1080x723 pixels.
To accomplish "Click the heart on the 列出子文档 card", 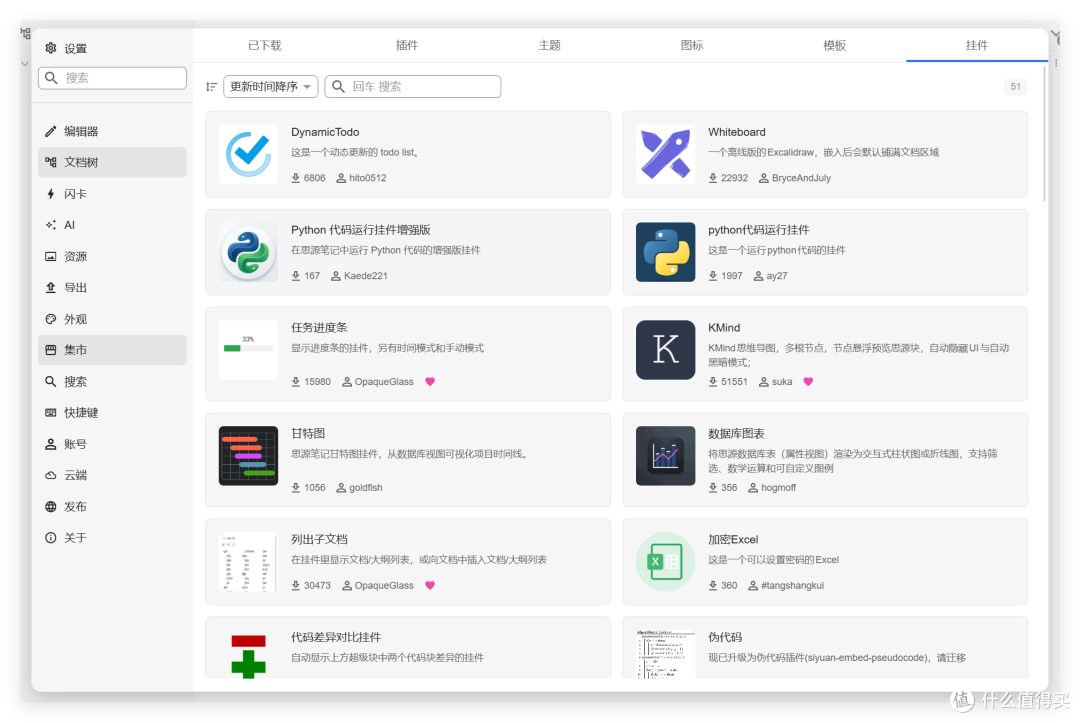I will 430,585.
